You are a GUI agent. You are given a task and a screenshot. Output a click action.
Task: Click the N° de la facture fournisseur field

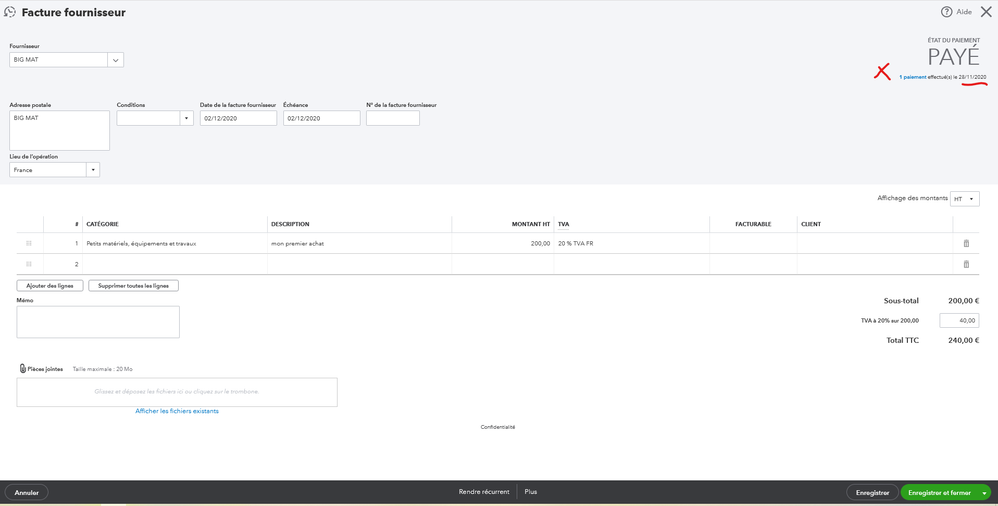(x=393, y=118)
